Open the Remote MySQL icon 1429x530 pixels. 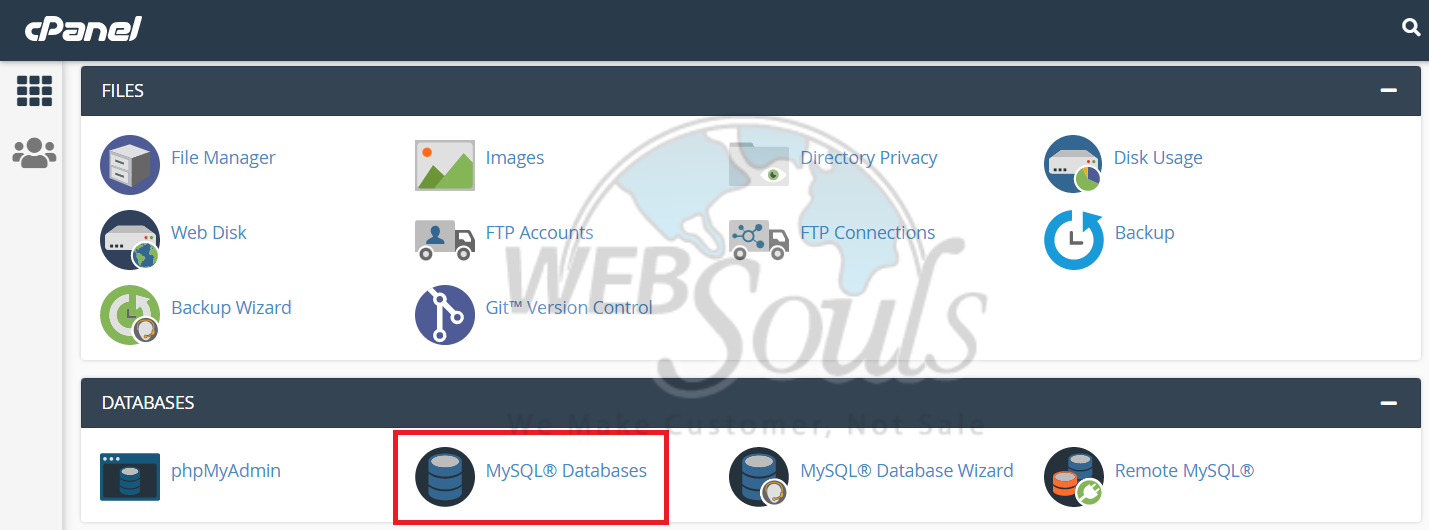click(x=1074, y=477)
